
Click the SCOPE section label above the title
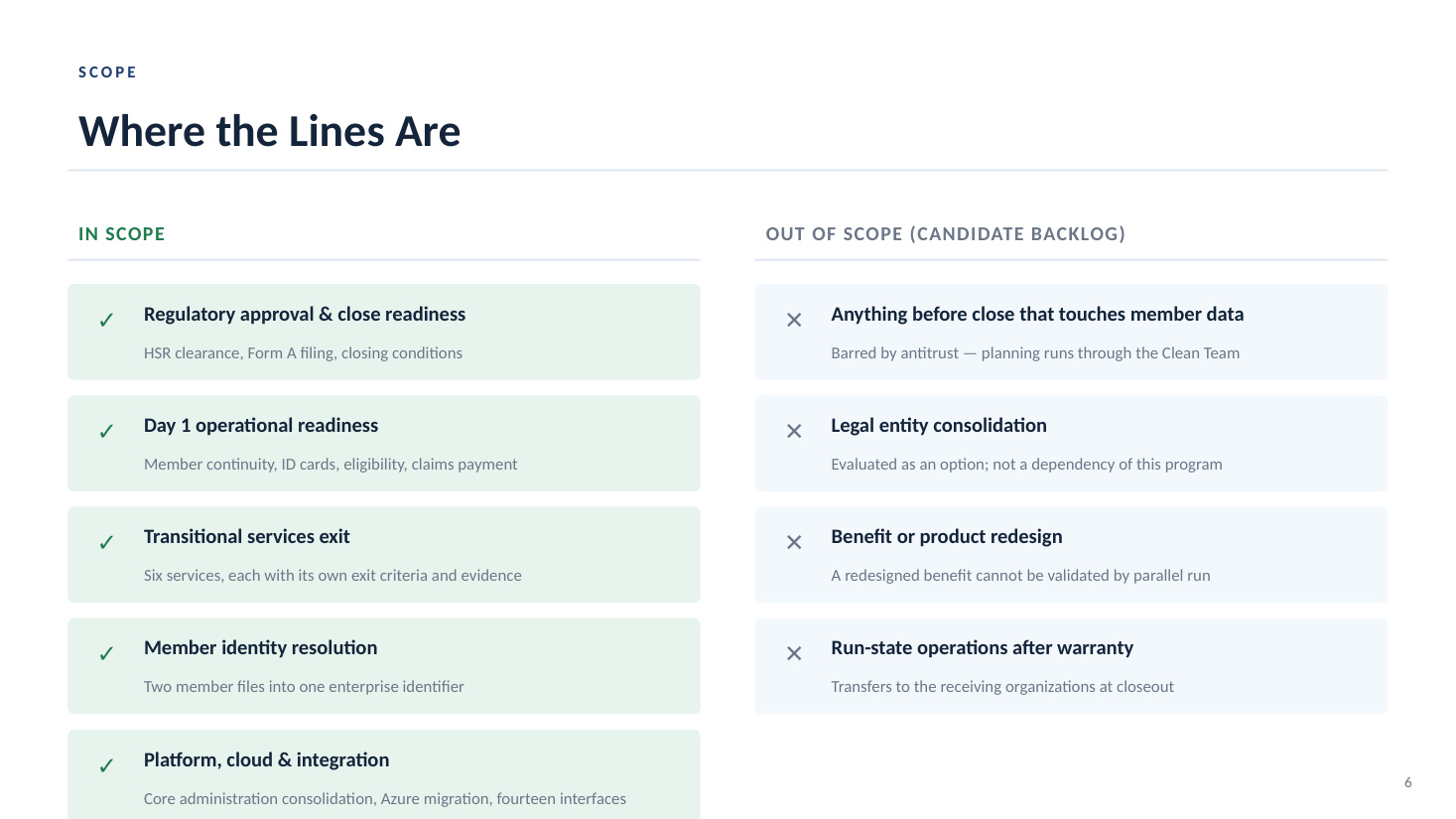(x=107, y=72)
